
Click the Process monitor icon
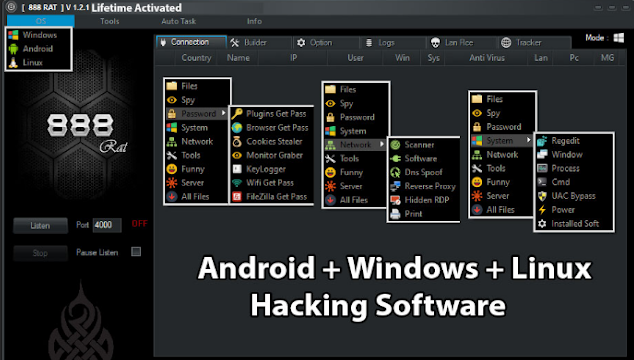click(x=542, y=168)
